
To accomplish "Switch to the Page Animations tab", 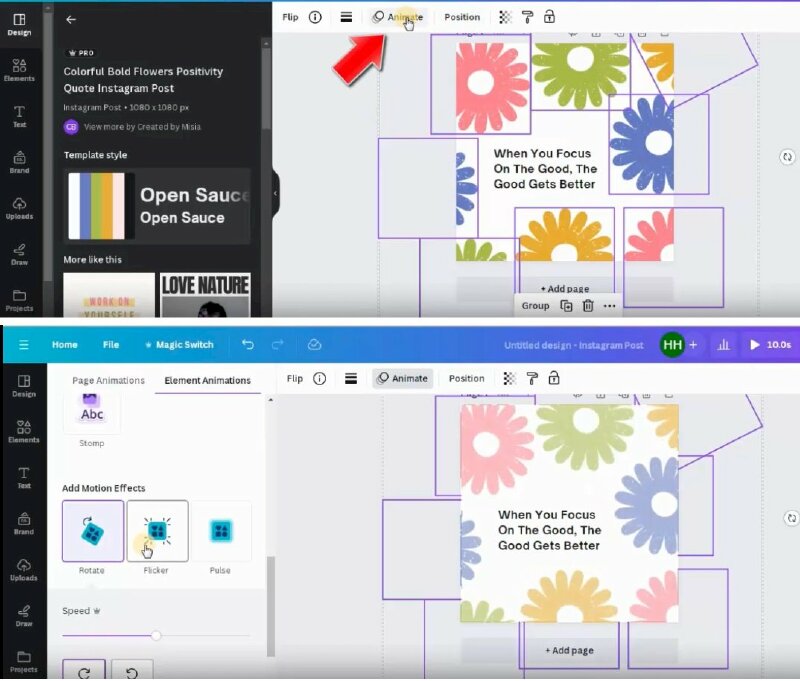I will 108,380.
